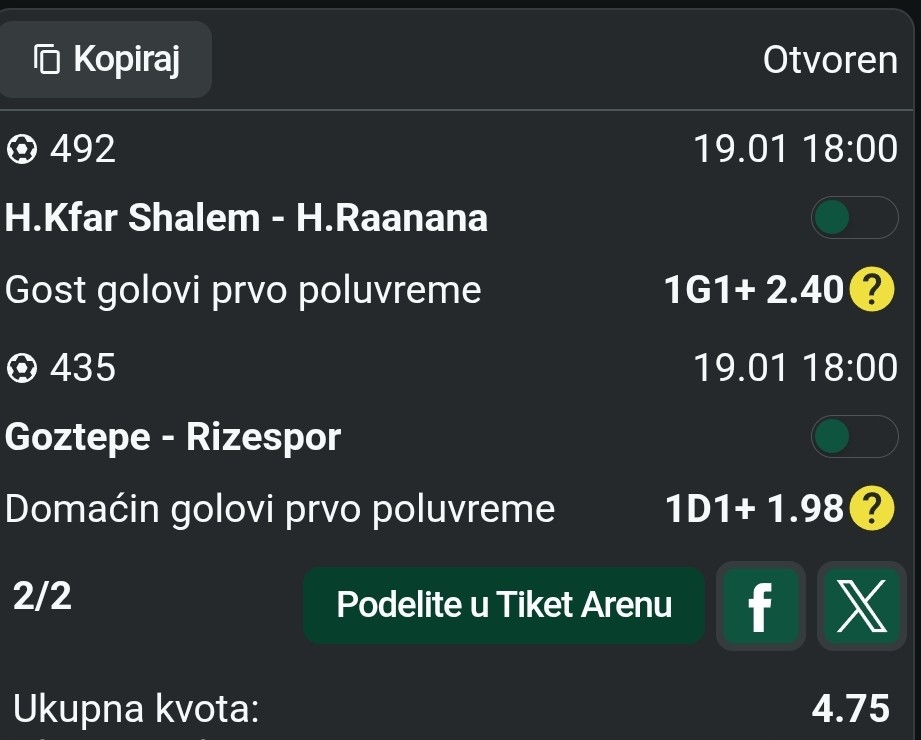The image size is (921, 740).
Task: Click the 2/2 selections counter
Action: coord(42,596)
